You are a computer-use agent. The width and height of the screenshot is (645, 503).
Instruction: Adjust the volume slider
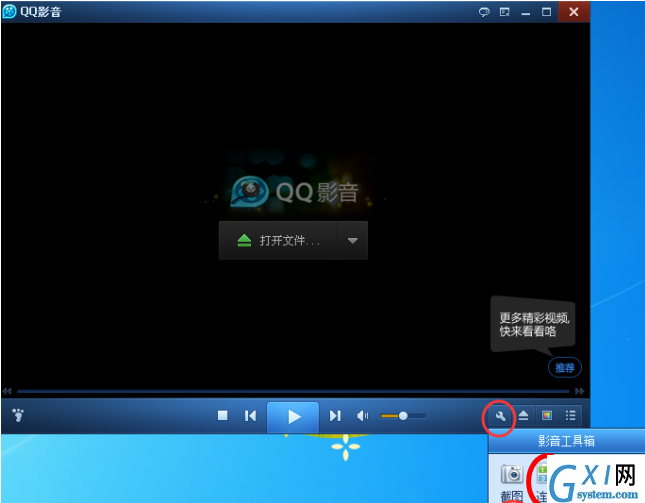(x=403, y=416)
